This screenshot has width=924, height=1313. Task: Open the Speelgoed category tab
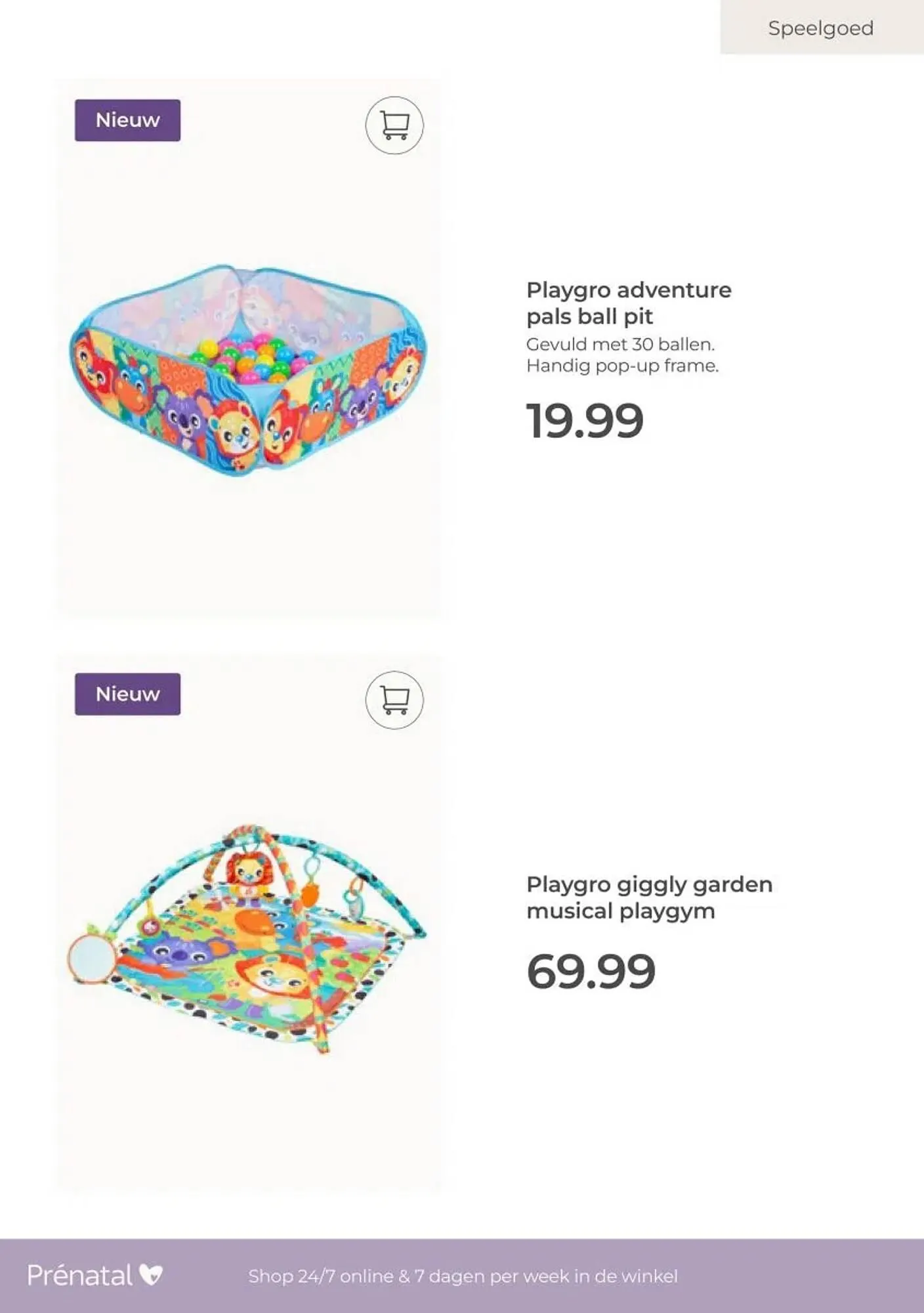821,28
